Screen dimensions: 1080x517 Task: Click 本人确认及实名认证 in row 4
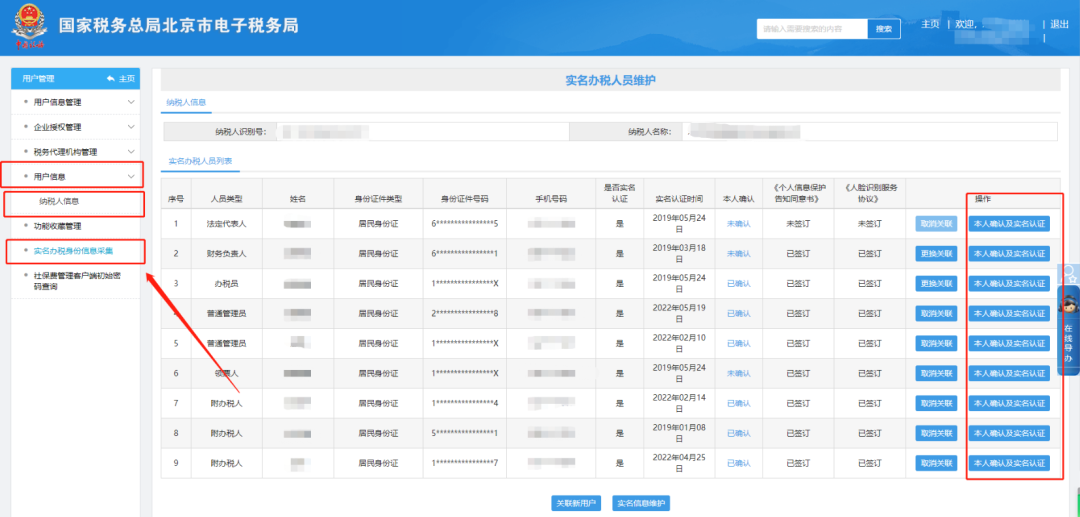(1009, 313)
